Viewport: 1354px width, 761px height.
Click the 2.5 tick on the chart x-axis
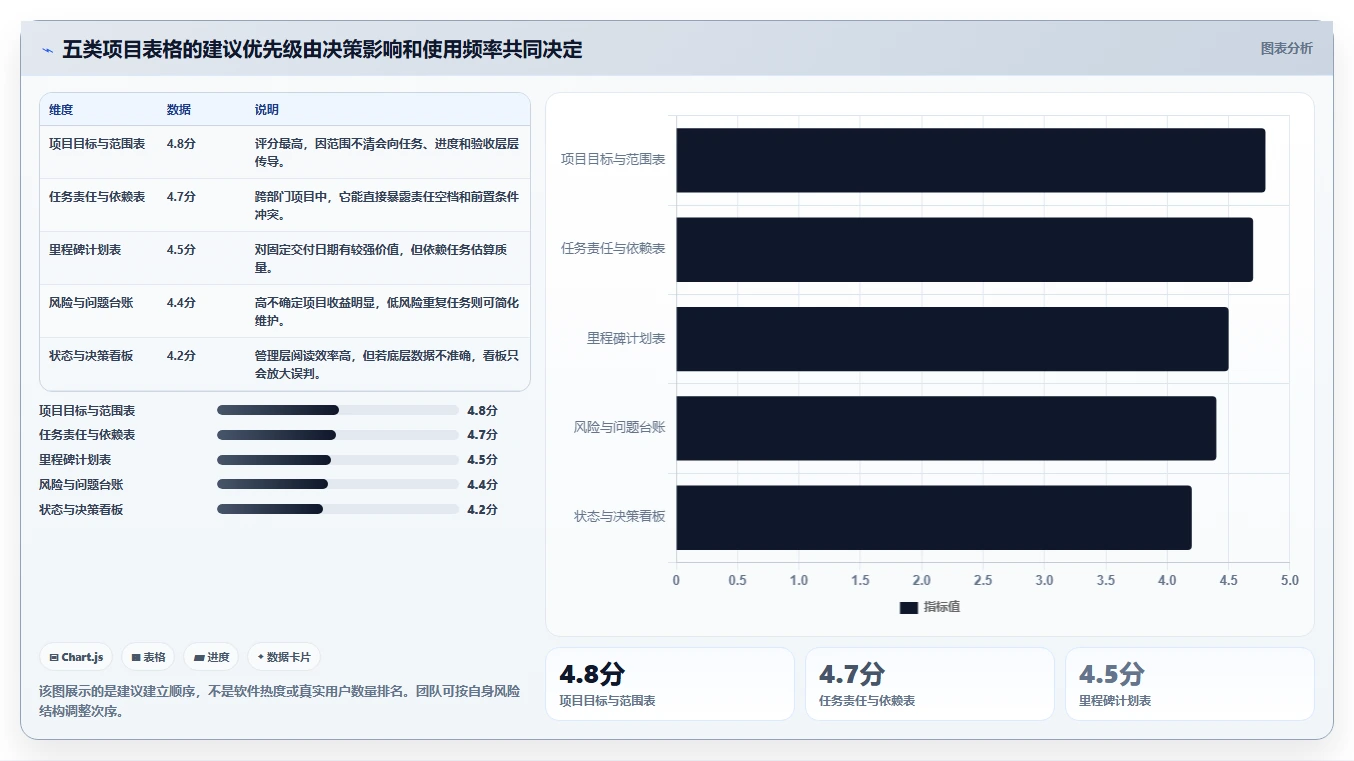click(983, 580)
